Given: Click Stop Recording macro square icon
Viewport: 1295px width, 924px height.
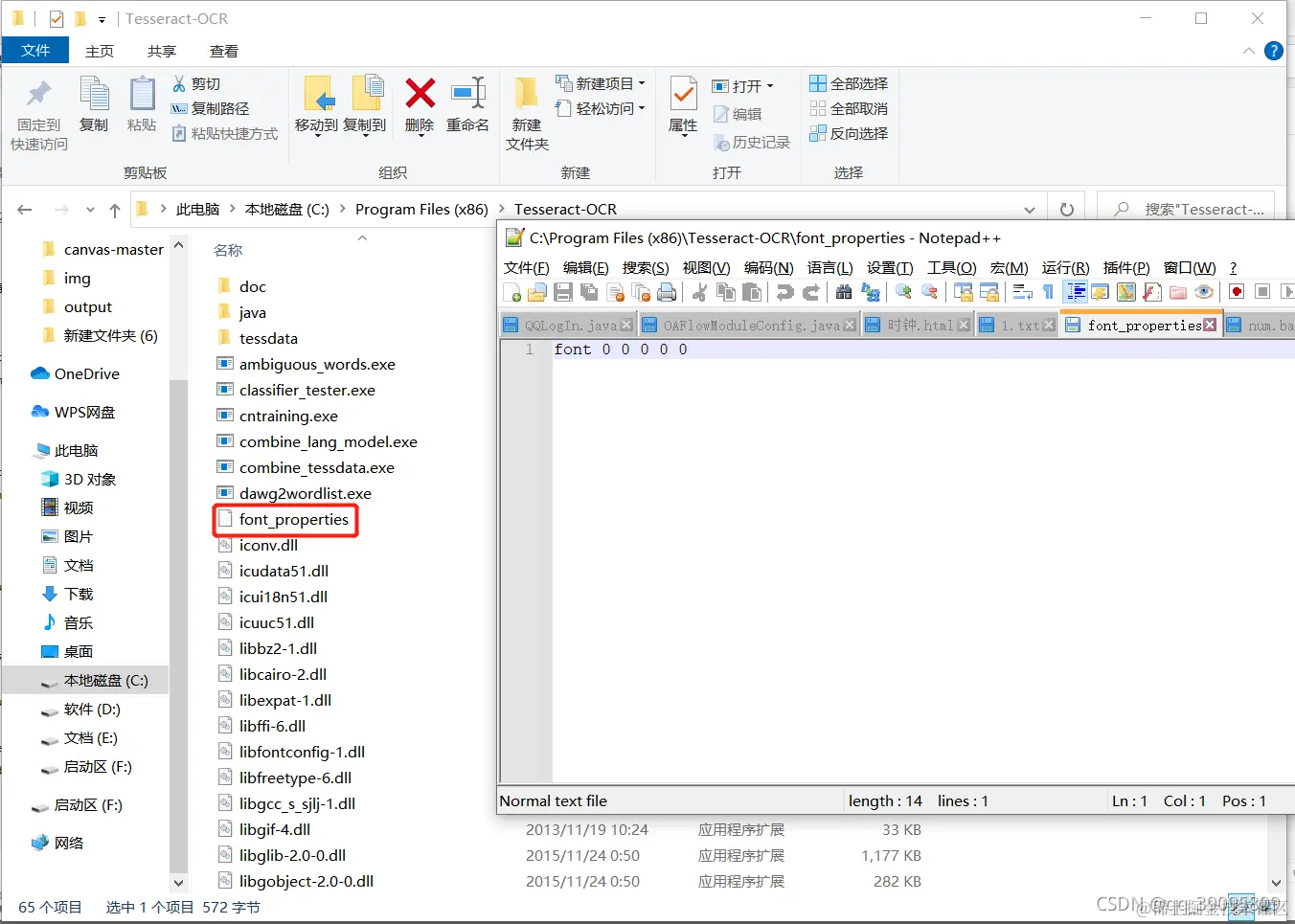Looking at the screenshot, I should (1262, 292).
